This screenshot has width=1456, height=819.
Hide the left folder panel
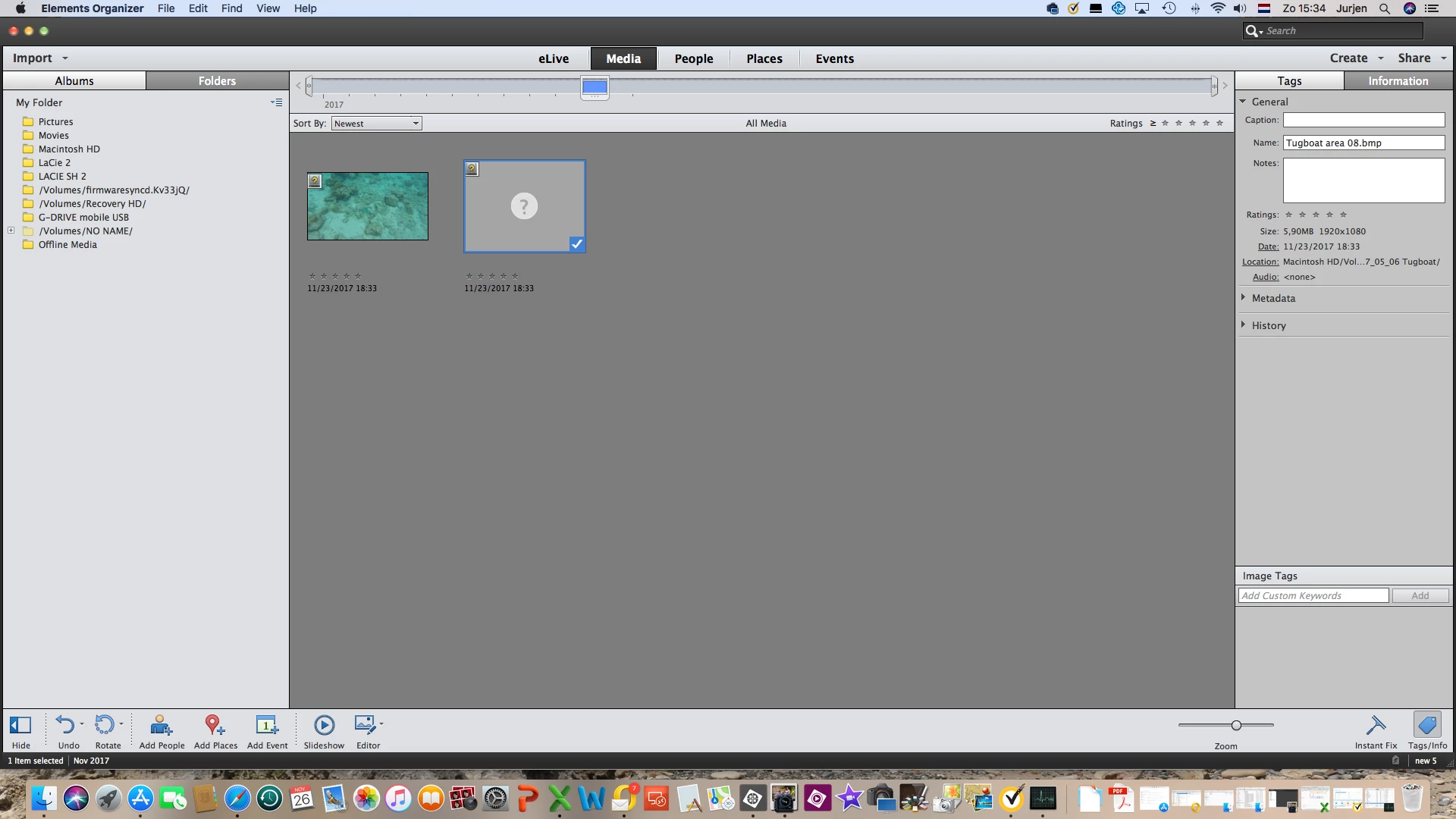pos(20,726)
